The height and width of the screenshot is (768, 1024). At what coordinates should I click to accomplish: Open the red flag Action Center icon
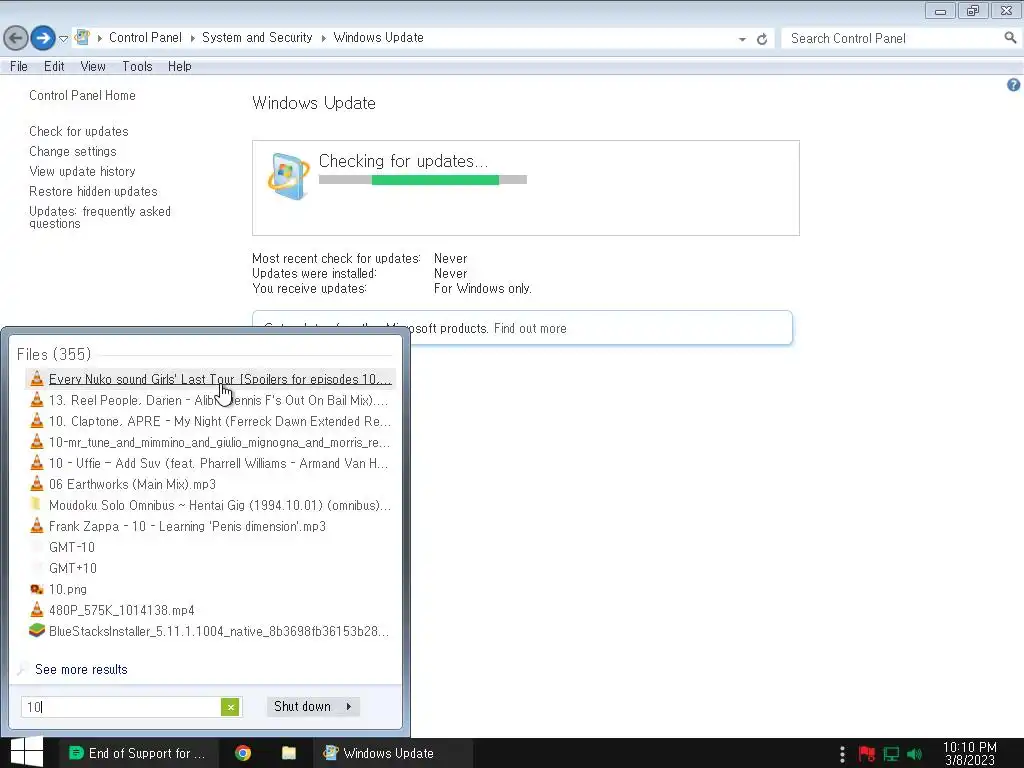tap(867, 754)
